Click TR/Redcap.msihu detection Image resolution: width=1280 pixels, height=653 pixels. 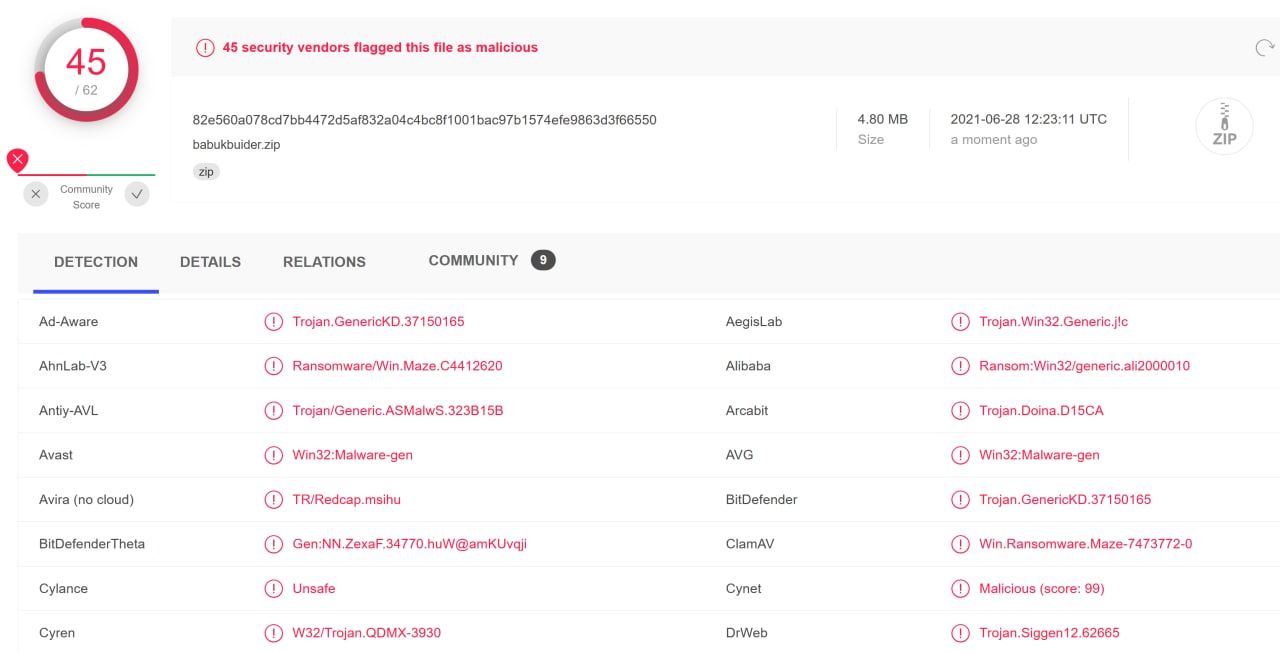click(x=346, y=499)
